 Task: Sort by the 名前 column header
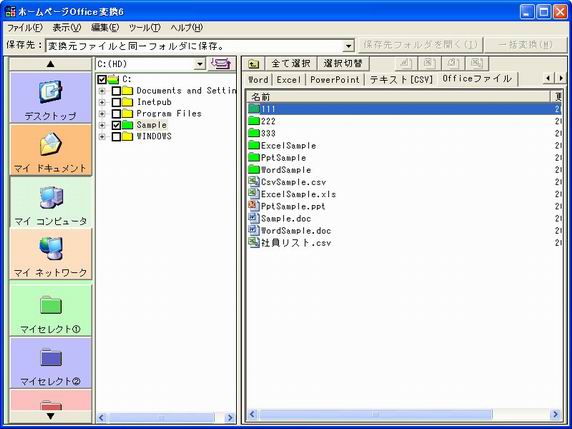399,97
